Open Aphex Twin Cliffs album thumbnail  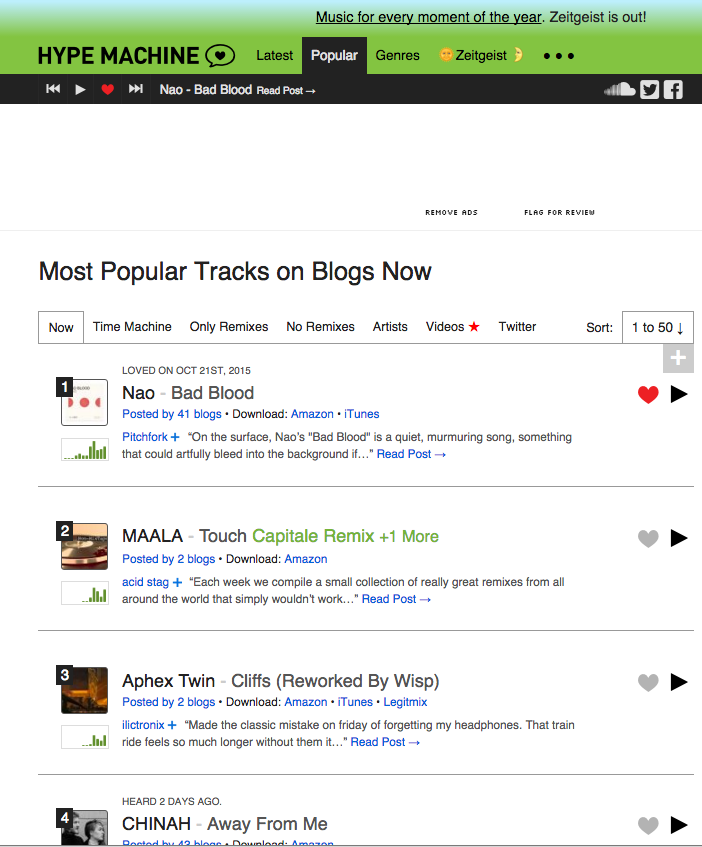84,690
